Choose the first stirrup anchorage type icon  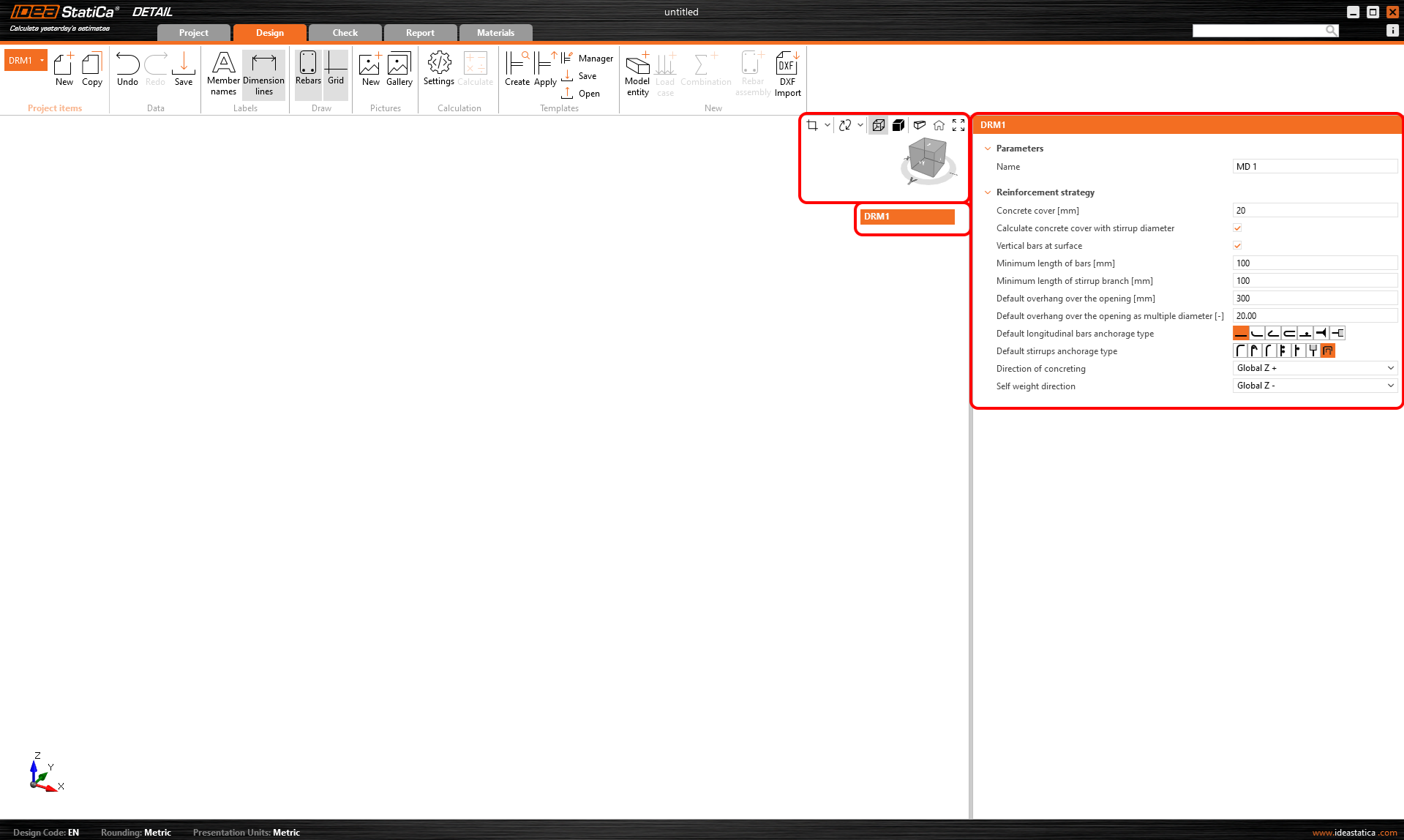click(x=1240, y=351)
